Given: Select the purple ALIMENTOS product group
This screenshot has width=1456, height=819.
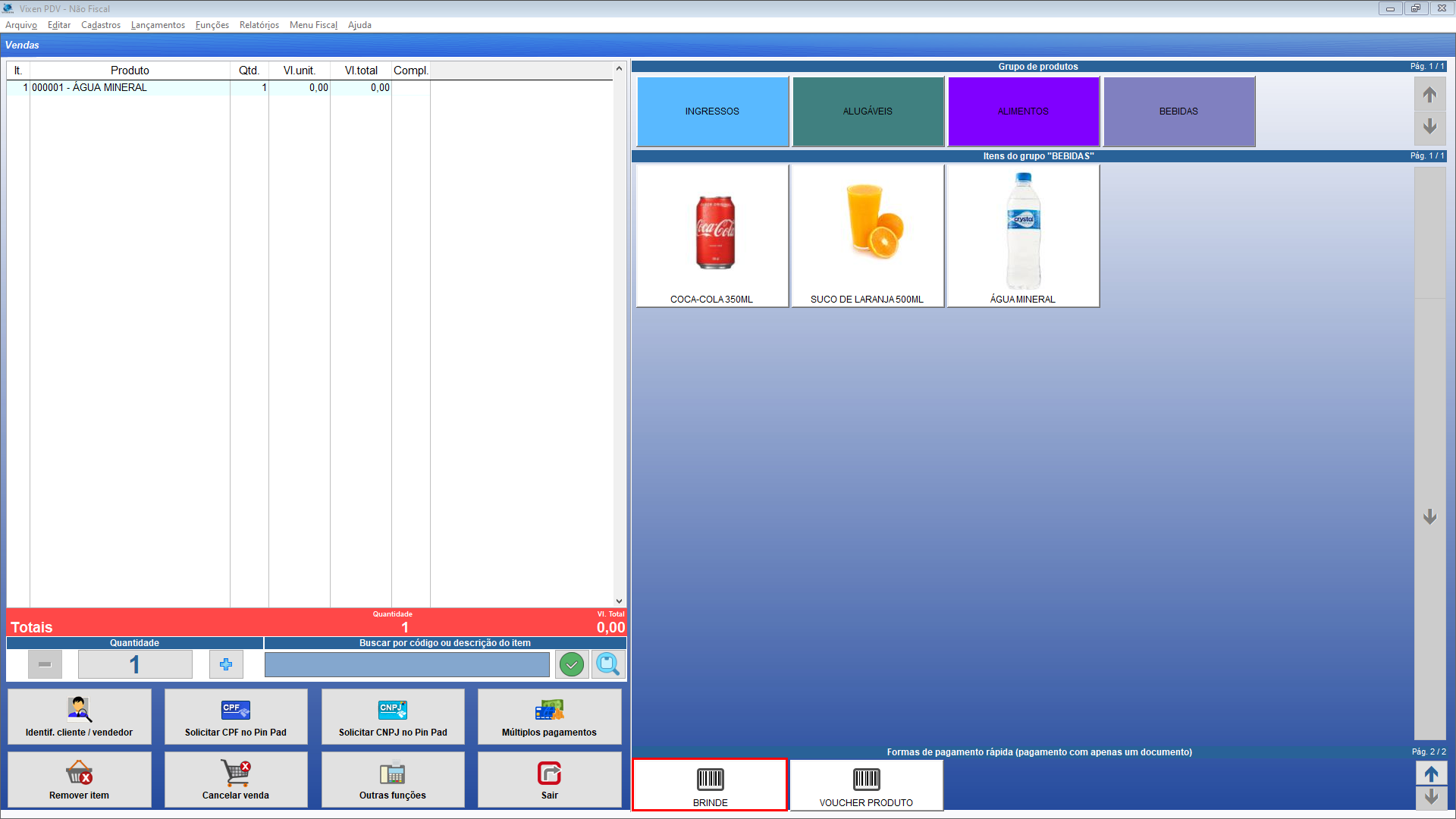Looking at the screenshot, I should (x=1023, y=111).
